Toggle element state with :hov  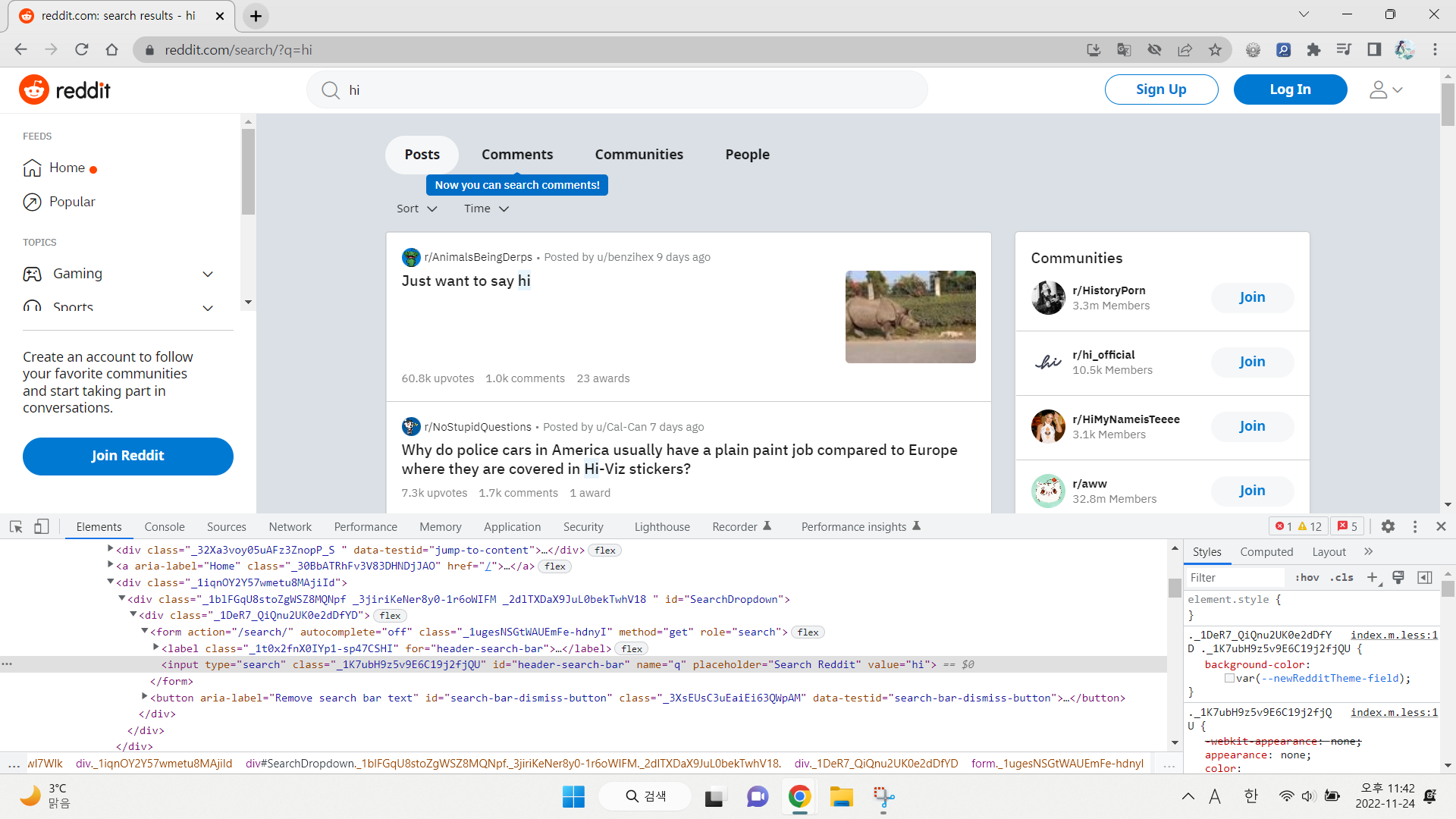[1307, 578]
